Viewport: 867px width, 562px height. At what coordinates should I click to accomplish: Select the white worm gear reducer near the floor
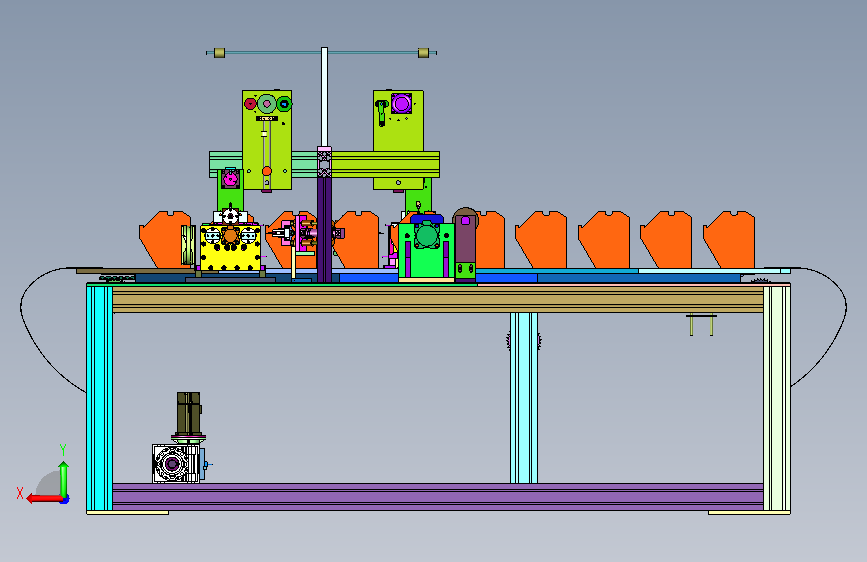175,464
